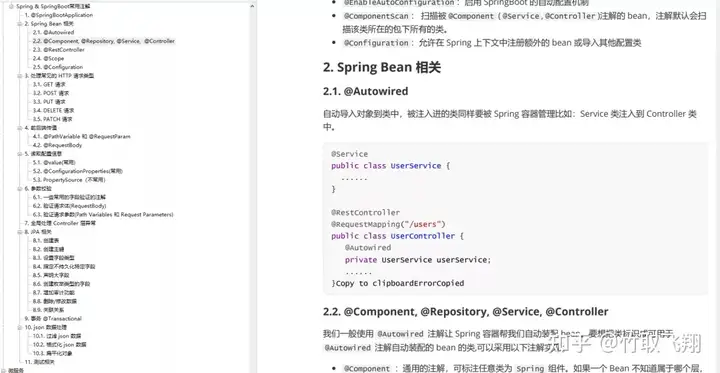
Task: Open outline entry '3.3. PUT'
Action: [x=49, y=102]
